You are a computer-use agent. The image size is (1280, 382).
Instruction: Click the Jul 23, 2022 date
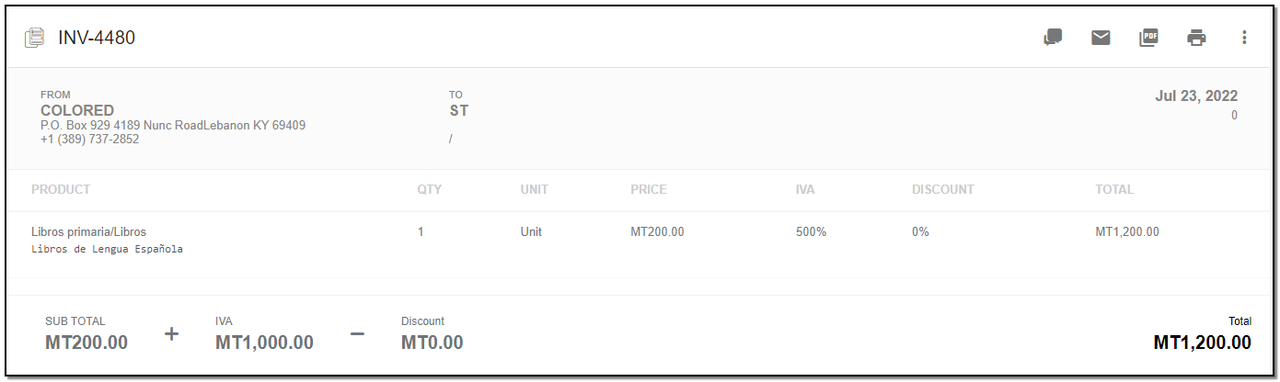click(1196, 96)
